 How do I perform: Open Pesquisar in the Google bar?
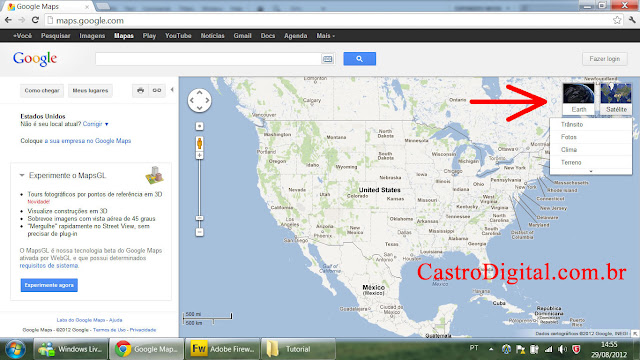(x=56, y=36)
